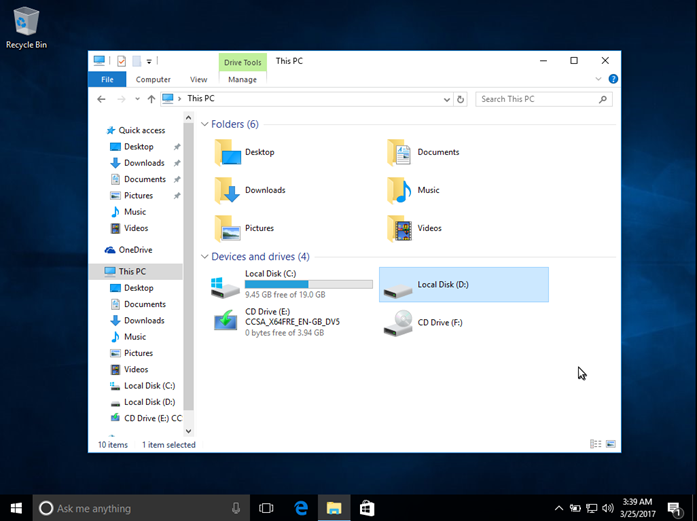Image resolution: width=697 pixels, height=521 pixels.
Task: Open the volume control tray icon
Action: click(x=608, y=508)
